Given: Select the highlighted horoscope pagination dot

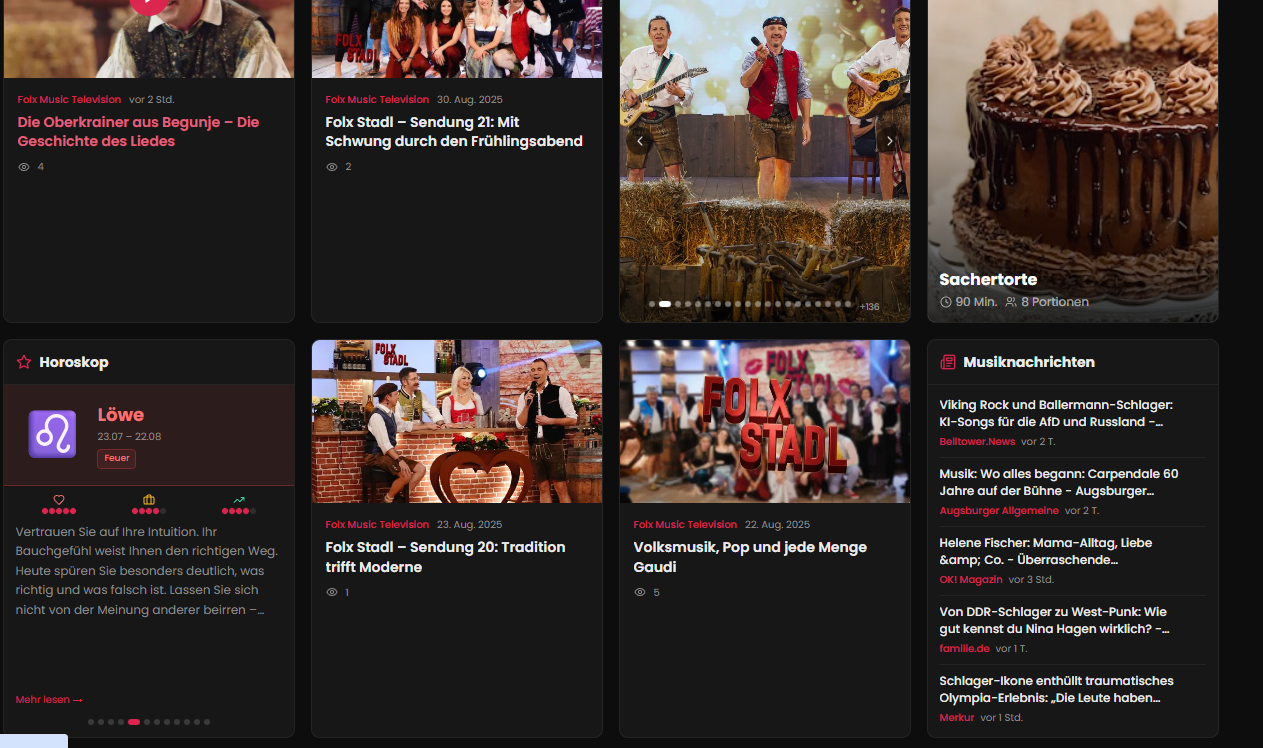Looking at the screenshot, I should click(134, 722).
